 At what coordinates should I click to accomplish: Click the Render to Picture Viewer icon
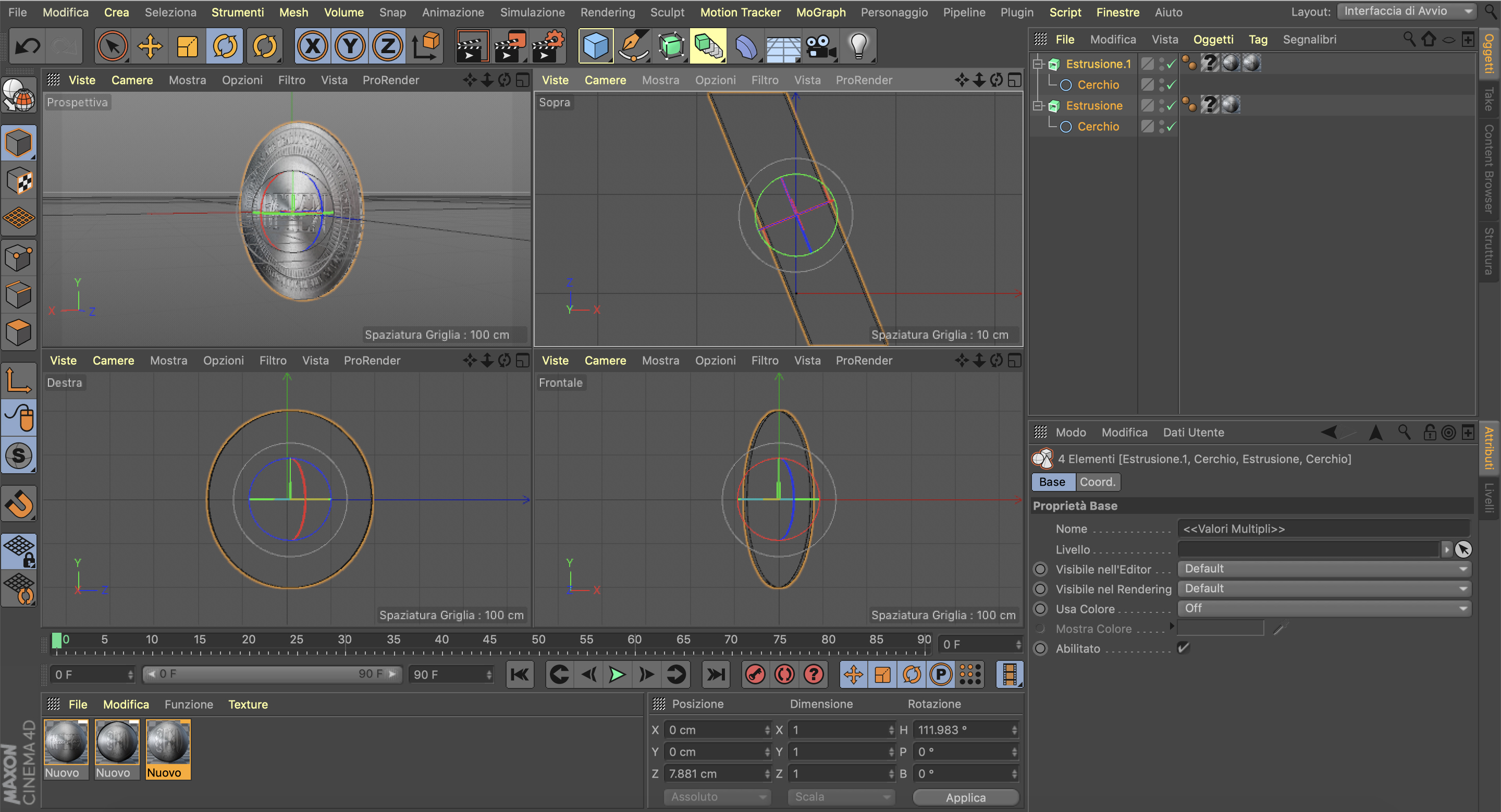510,45
